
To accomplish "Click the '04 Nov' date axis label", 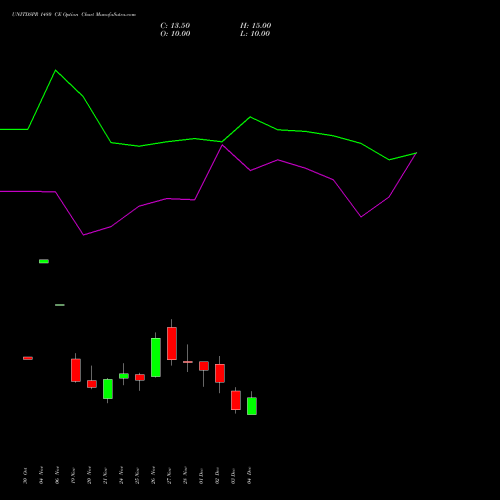I will coord(41,476).
